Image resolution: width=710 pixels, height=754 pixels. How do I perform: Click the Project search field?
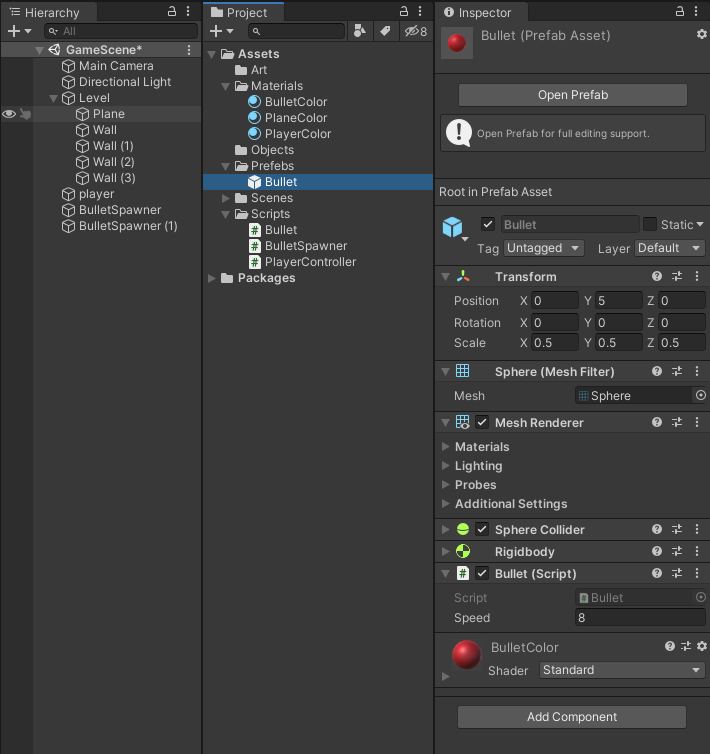pyautogui.click(x=296, y=31)
